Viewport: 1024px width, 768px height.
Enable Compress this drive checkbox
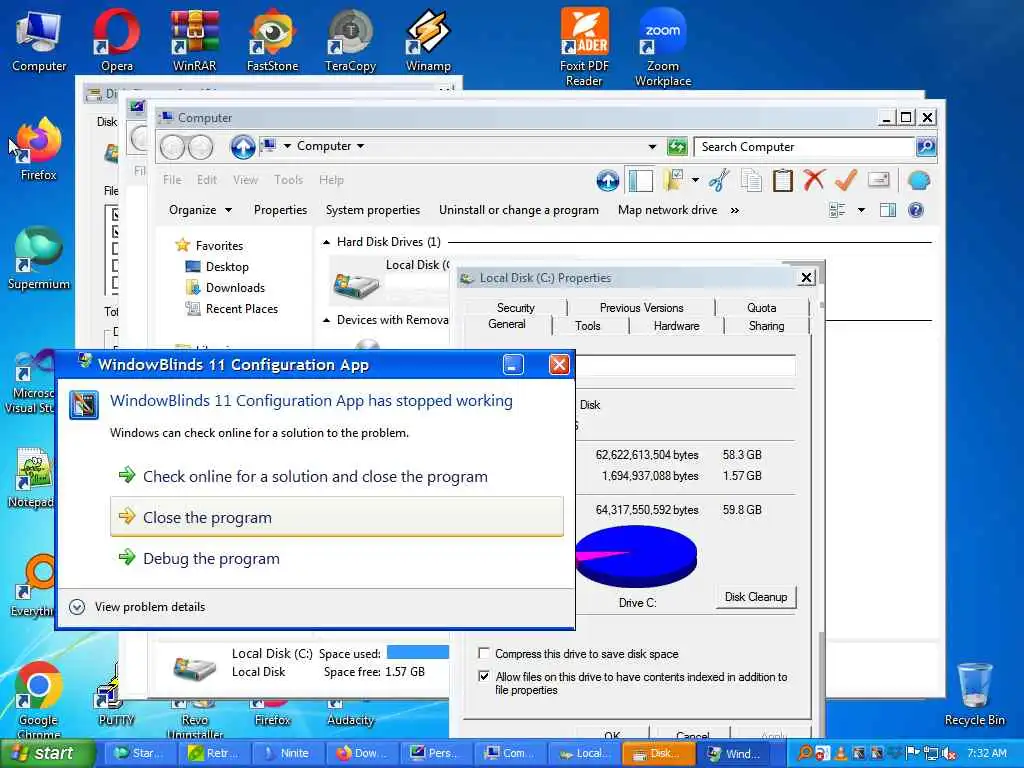click(x=484, y=653)
